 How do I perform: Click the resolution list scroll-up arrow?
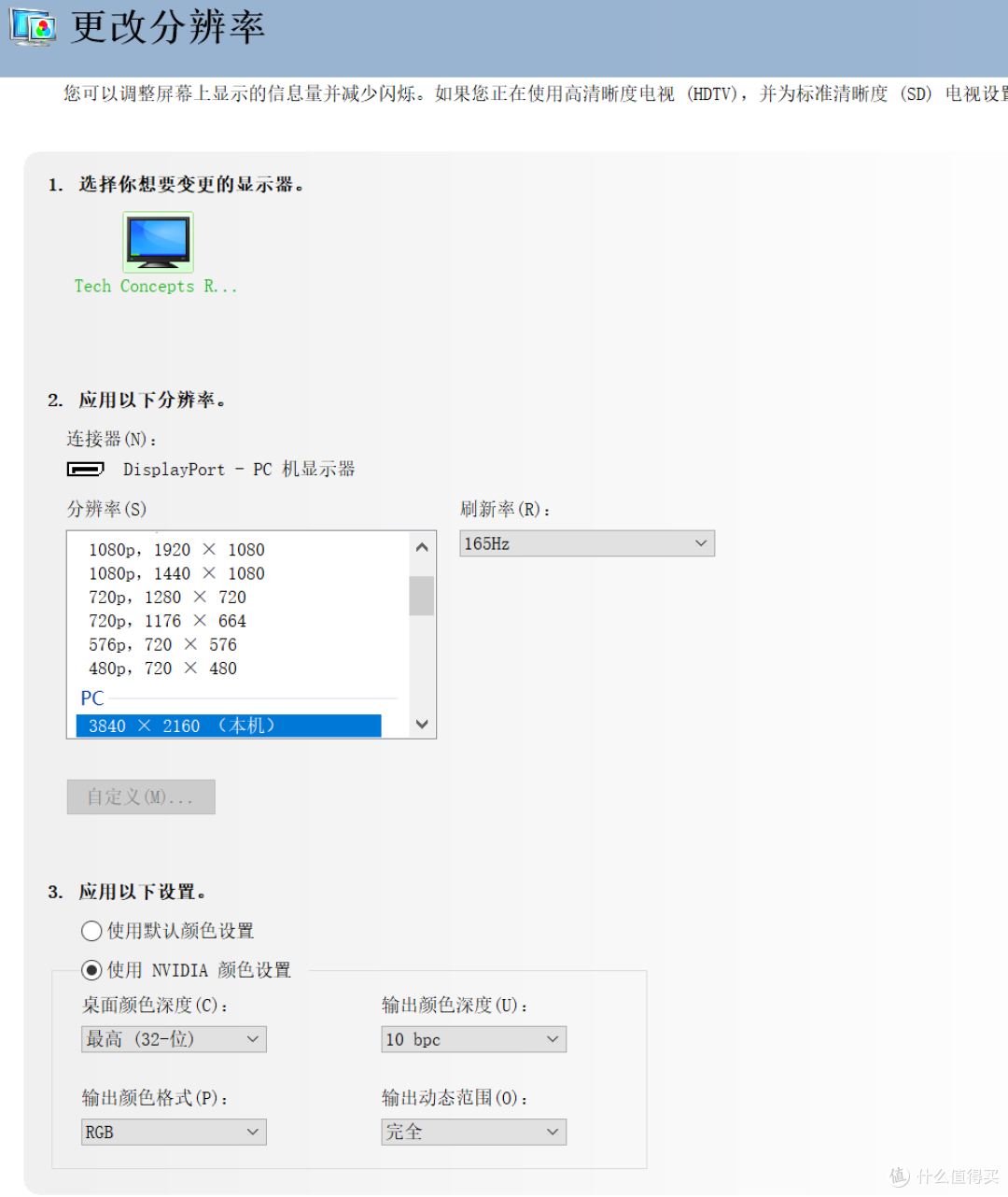(x=421, y=546)
